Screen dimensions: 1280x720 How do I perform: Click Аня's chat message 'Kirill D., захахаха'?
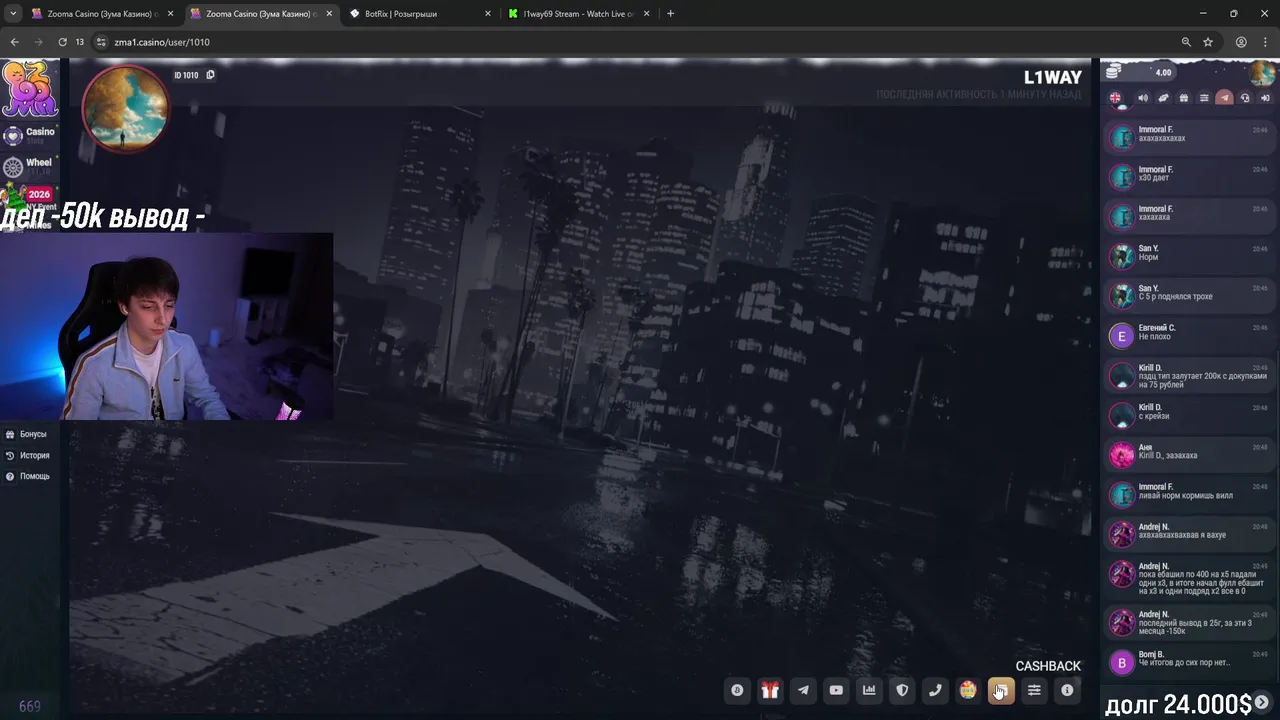[x=1189, y=455]
